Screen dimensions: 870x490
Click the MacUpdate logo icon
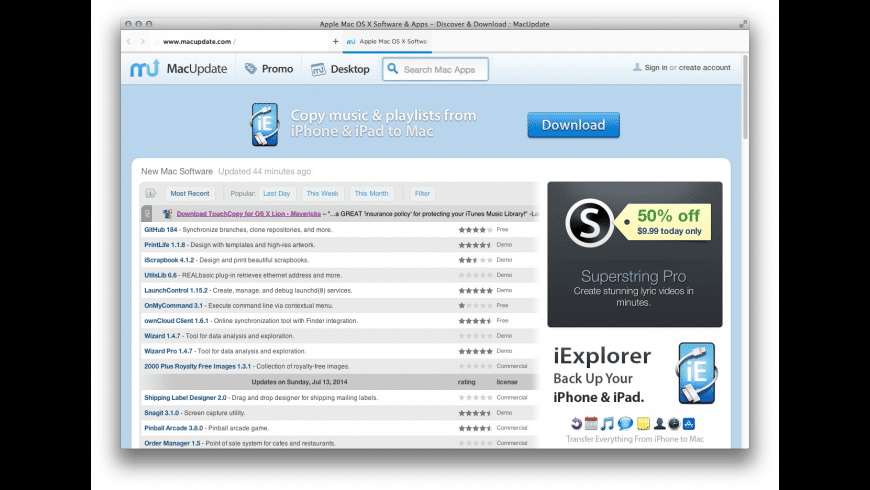pyautogui.click(x=145, y=68)
